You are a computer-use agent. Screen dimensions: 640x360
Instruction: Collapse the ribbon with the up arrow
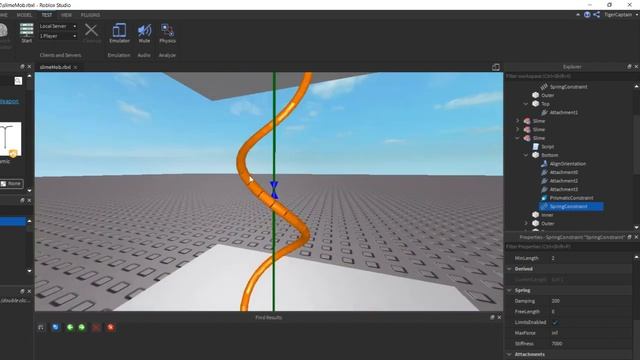tap(578, 15)
